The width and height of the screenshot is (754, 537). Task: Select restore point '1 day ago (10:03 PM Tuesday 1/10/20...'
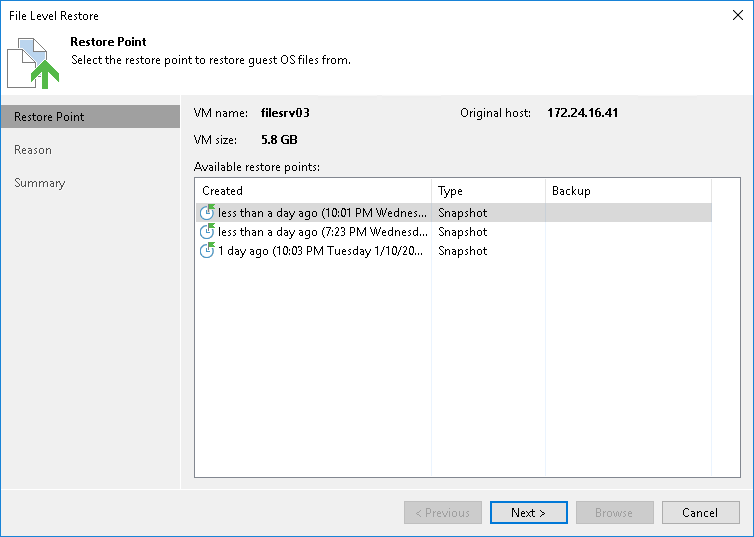453,251
